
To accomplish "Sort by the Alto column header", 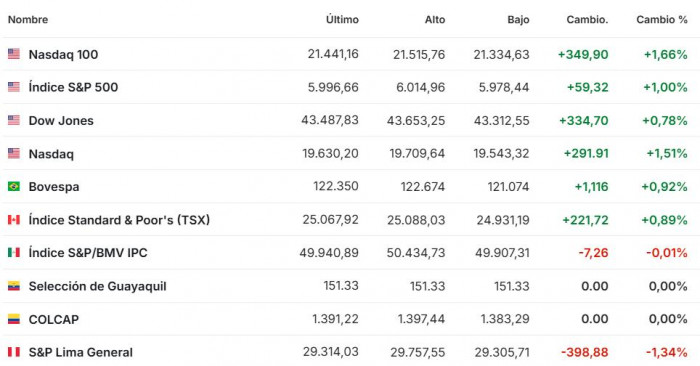I will [435, 20].
